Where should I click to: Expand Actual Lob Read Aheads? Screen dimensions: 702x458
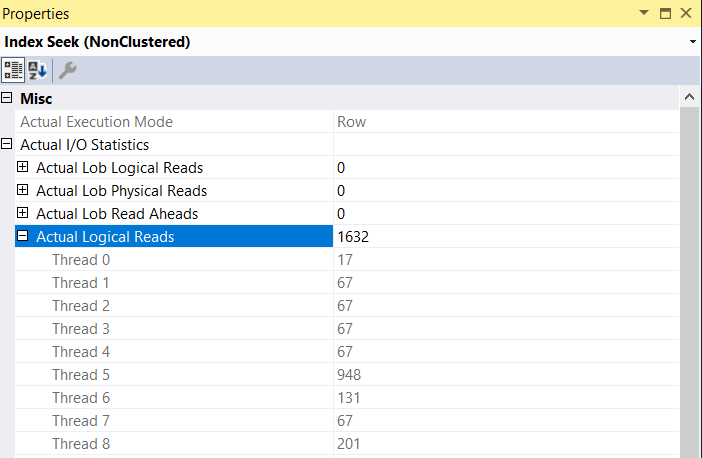click(23, 214)
